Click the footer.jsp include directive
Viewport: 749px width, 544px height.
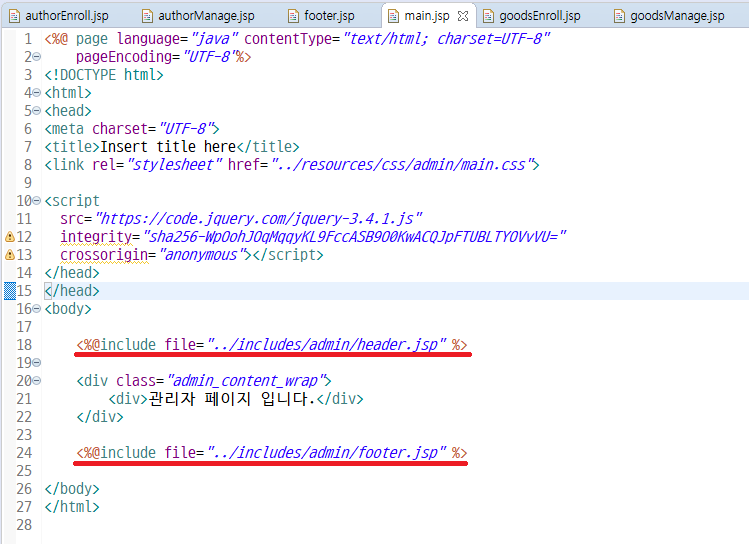point(272,453)
